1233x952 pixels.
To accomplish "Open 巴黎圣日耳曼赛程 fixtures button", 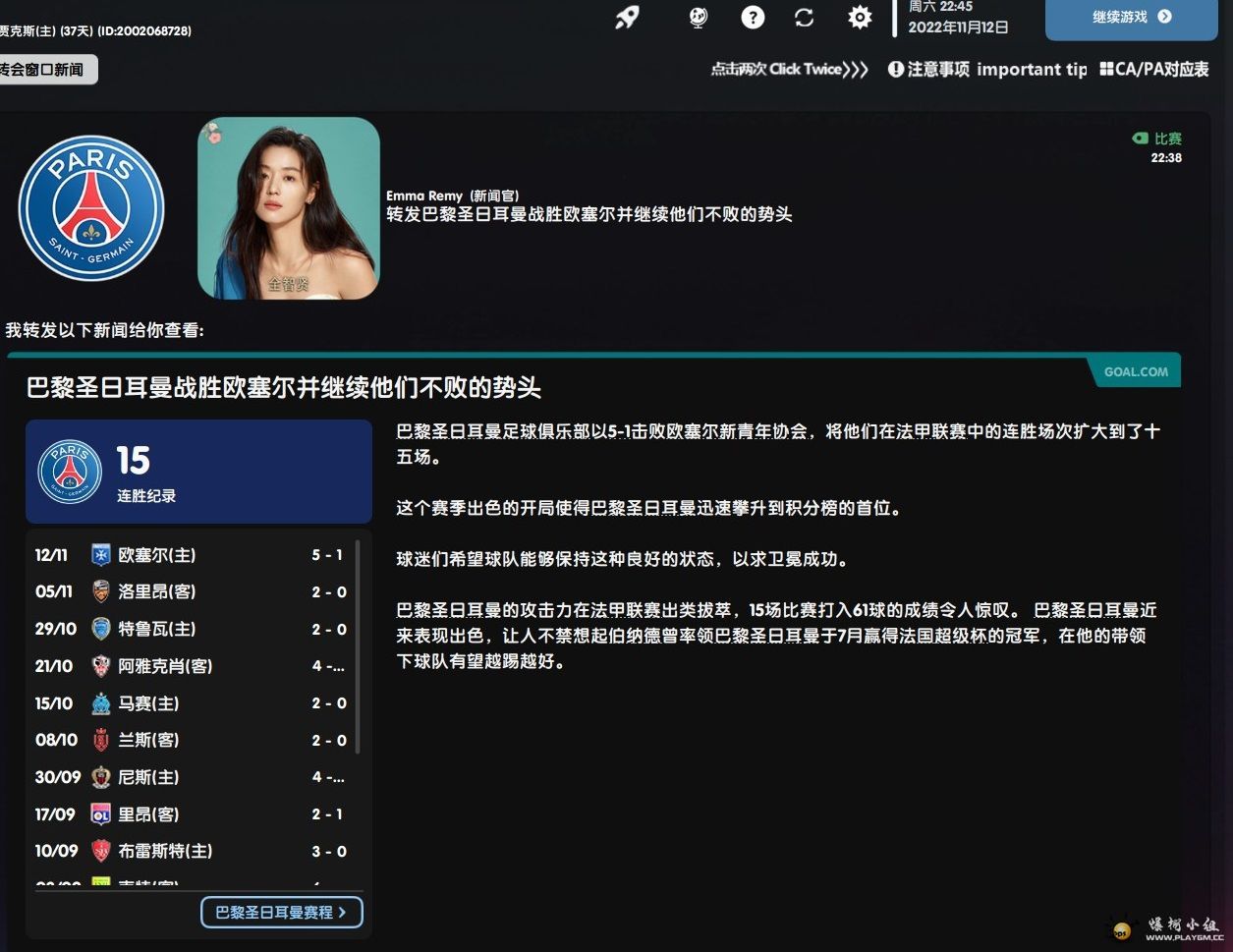I will coord(281,912).
